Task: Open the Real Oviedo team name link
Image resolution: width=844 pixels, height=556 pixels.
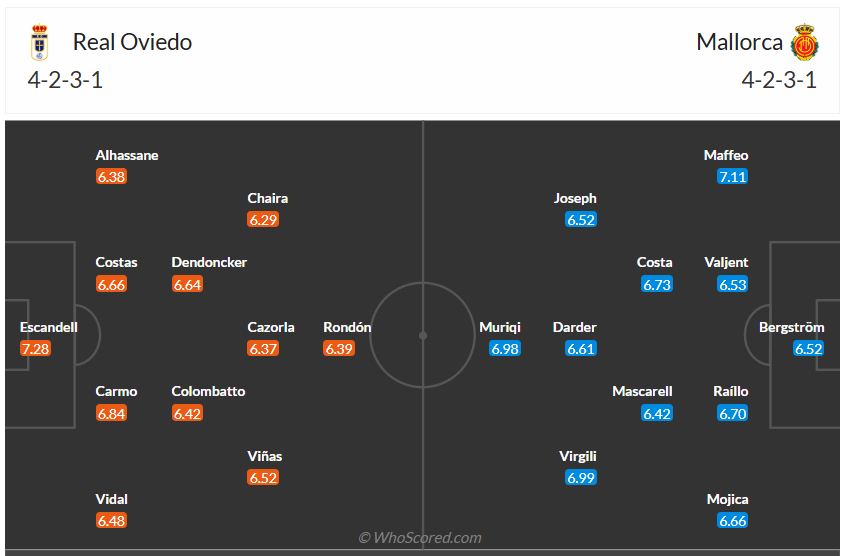Action: pos(132,42)
